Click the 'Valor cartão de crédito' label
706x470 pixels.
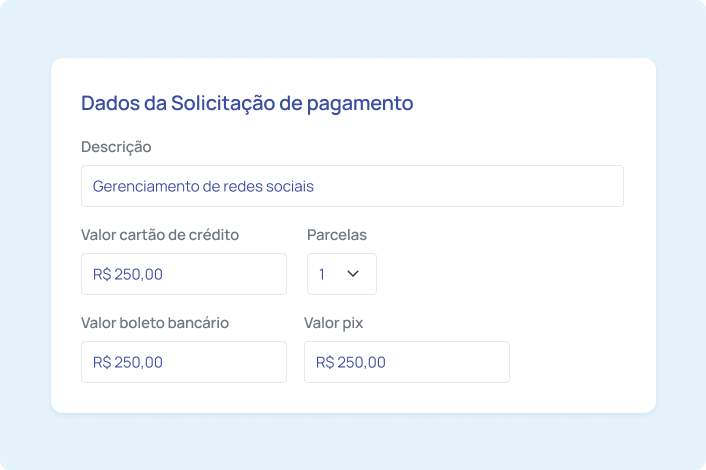160,235
